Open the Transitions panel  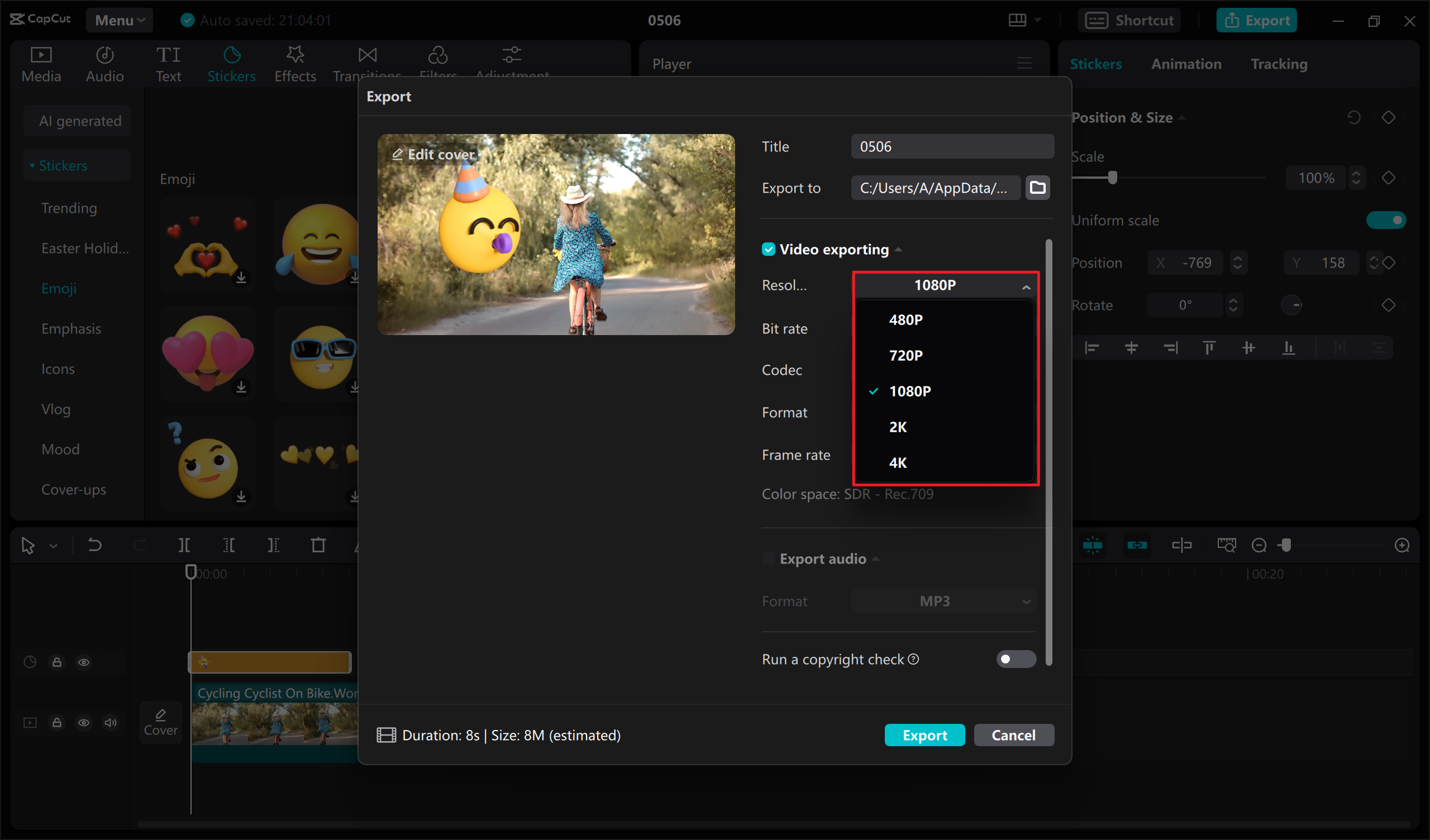pos(367,64)
